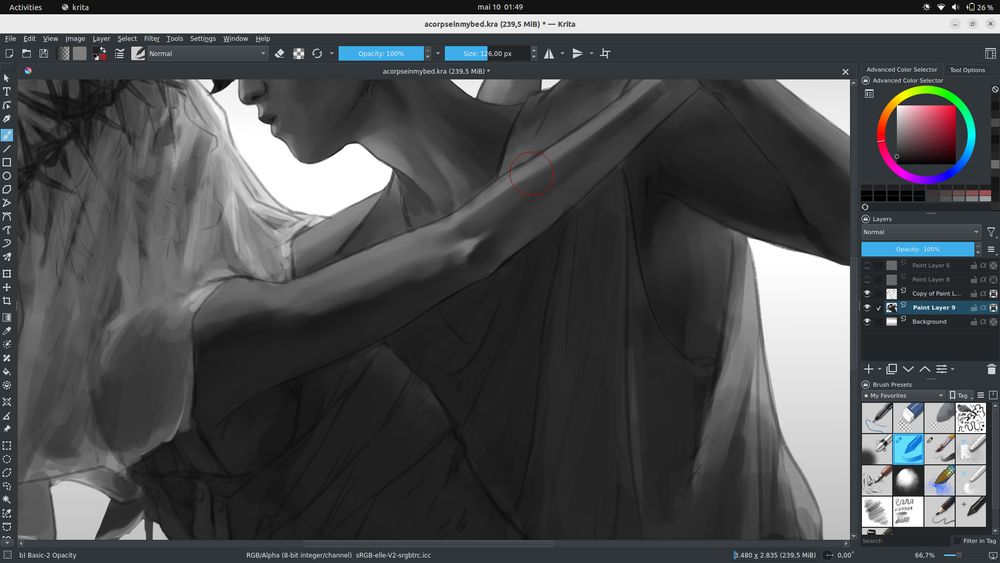Expand horizontal mirror options arrow
Screen dimensions: 1000x563
[562, 54]
